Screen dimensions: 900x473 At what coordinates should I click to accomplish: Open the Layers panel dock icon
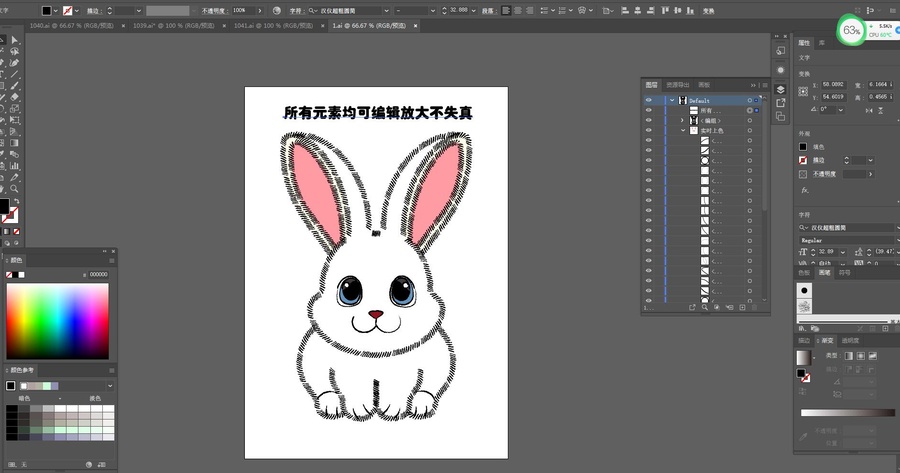tap(780, 90)
